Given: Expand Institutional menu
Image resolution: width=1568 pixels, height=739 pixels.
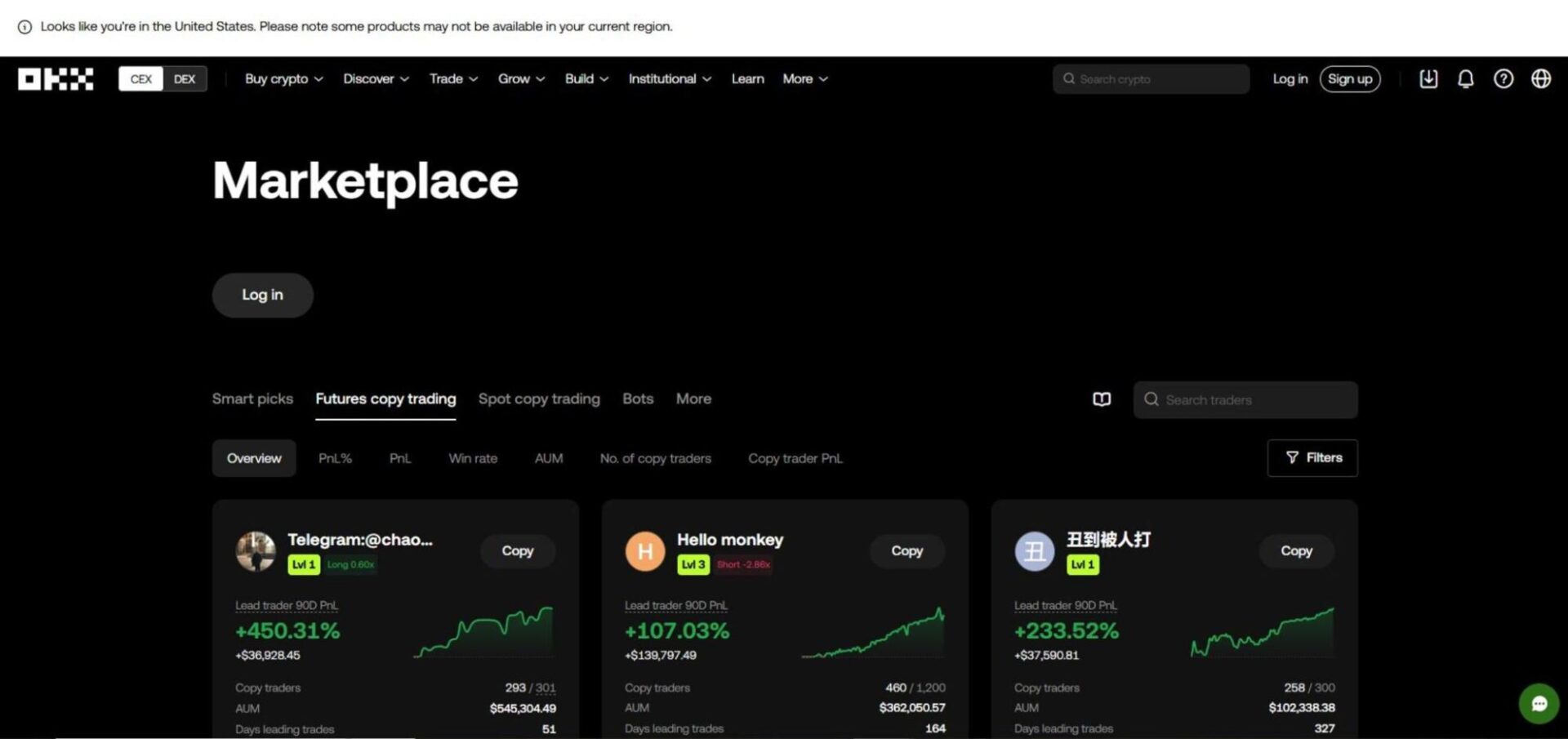Looking at the screenshot, I should coord(670,79).
